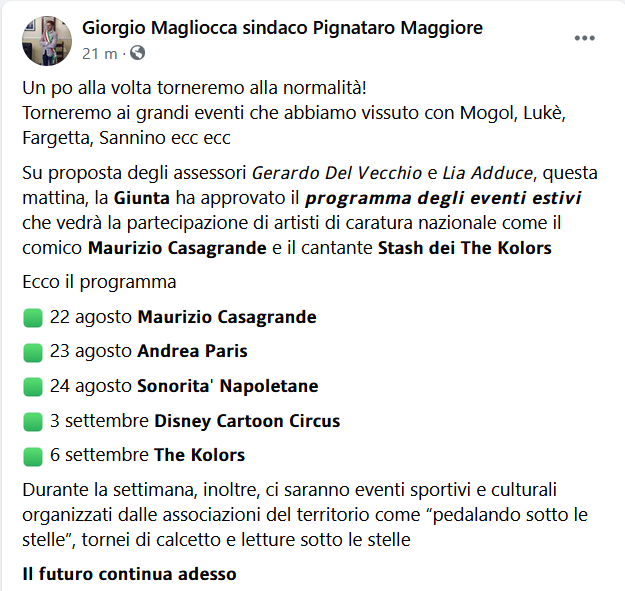Click the Disney Cartoon Circus event name

(x=247, y=421)
